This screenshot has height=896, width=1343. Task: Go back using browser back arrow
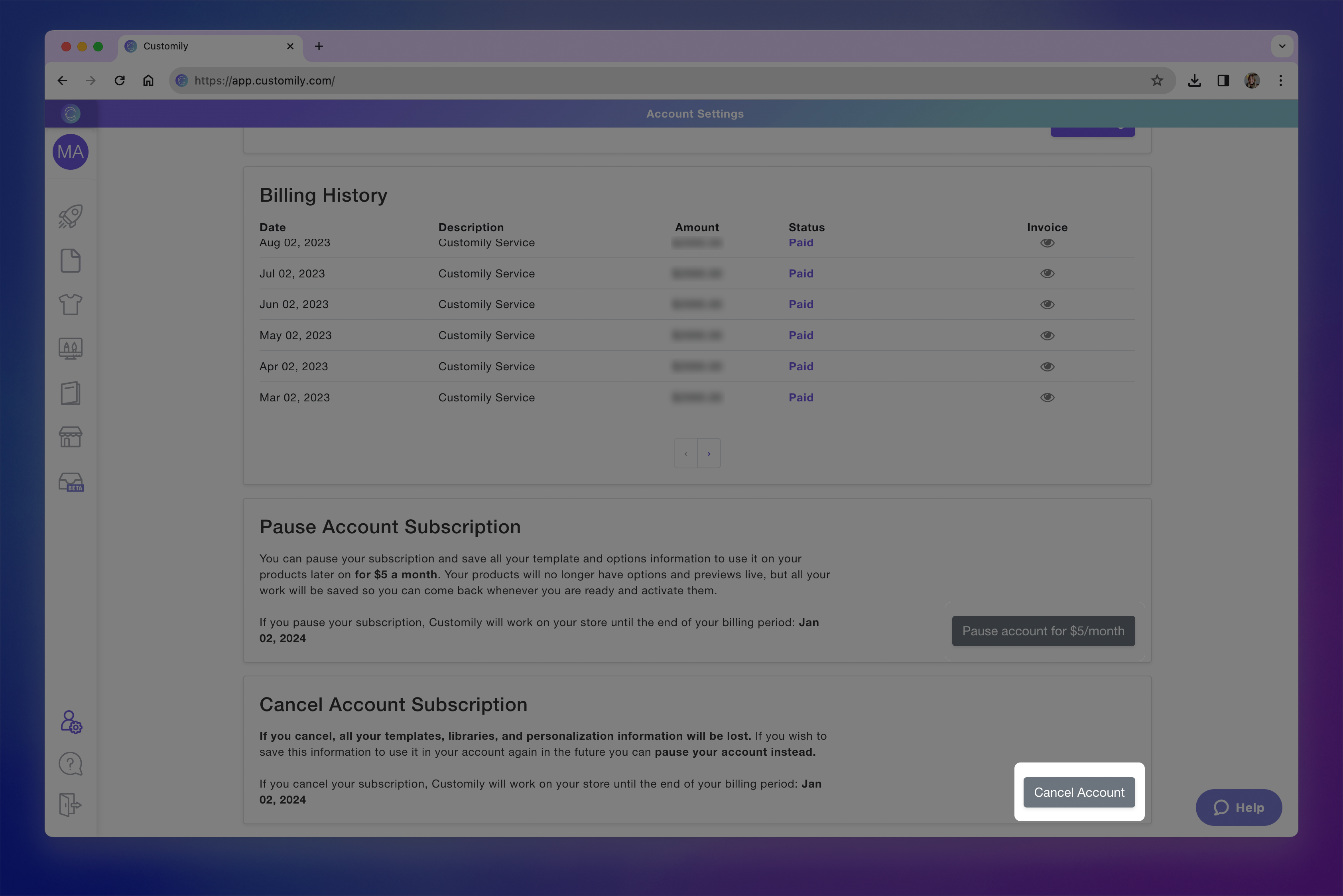[x=62, y=81]
